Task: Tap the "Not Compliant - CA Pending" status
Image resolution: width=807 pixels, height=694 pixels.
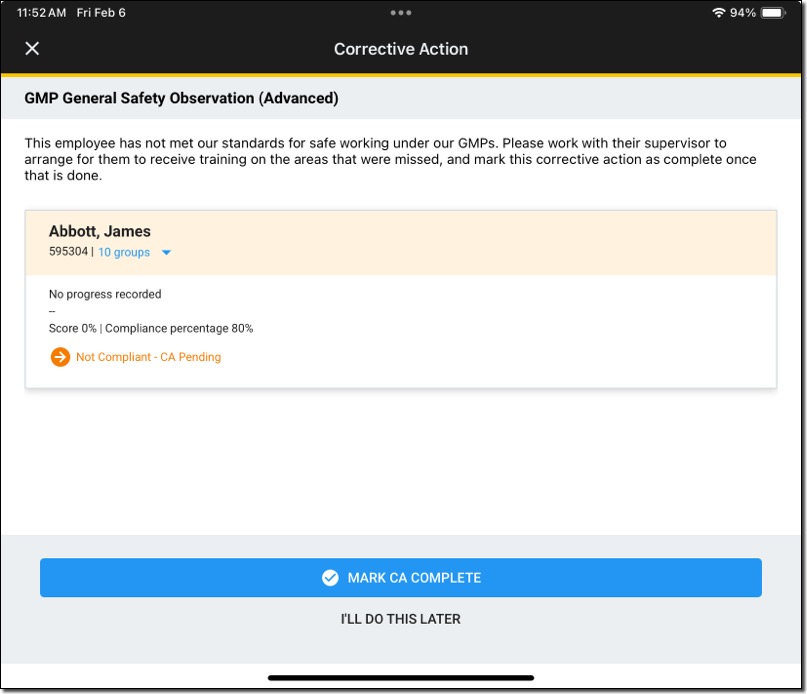Action: point(148,357)
